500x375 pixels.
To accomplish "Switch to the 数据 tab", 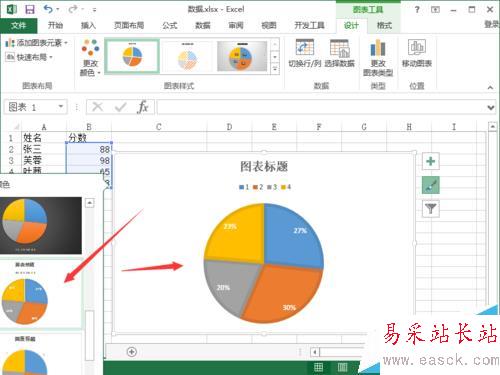I will coord(203,25).
